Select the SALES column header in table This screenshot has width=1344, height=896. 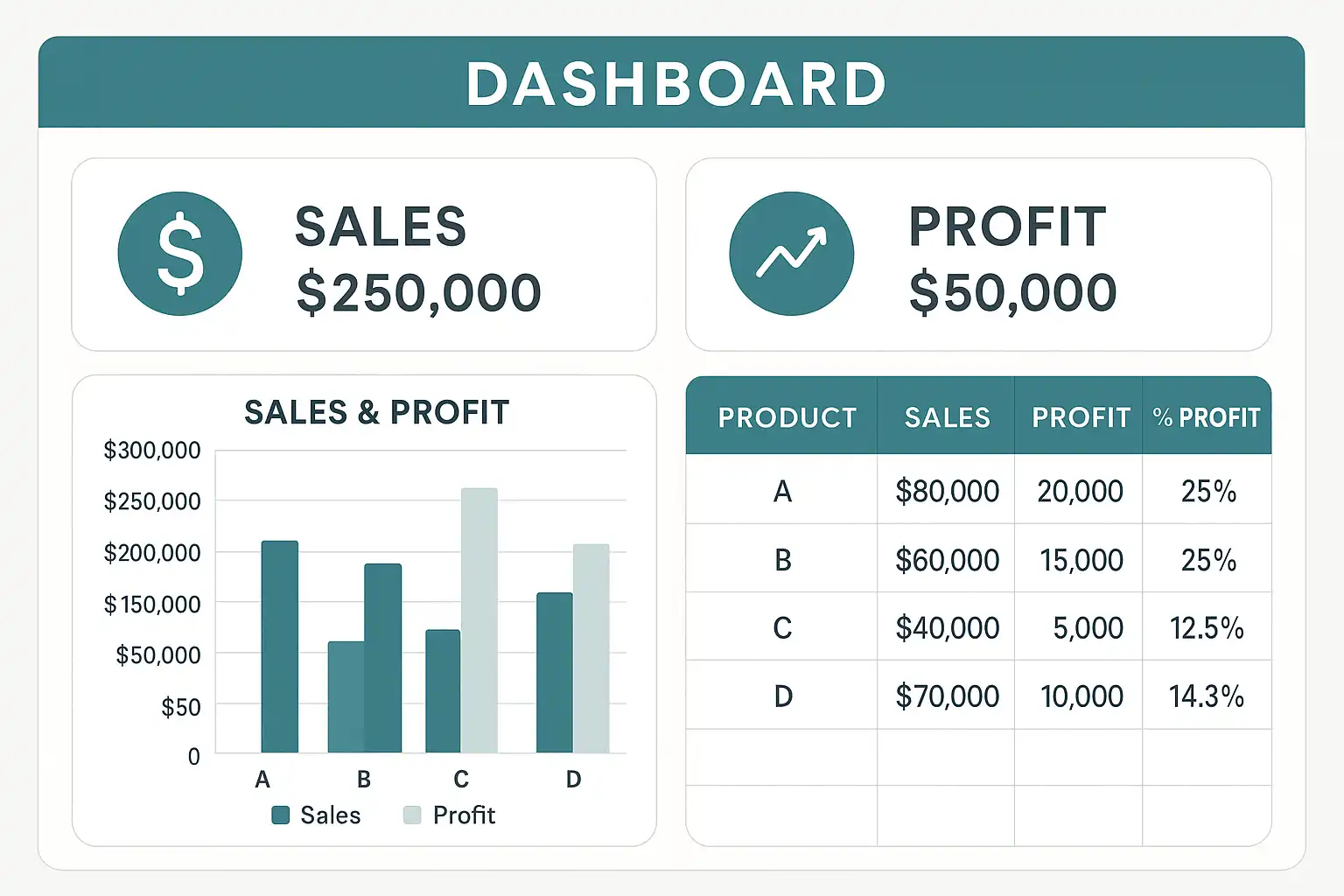[947, 417]
